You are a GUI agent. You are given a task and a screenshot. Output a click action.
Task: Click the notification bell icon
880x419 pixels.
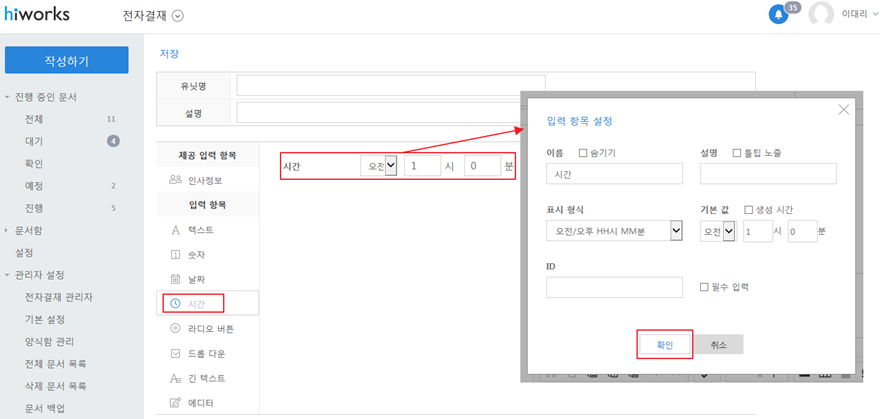pos(778,14)
